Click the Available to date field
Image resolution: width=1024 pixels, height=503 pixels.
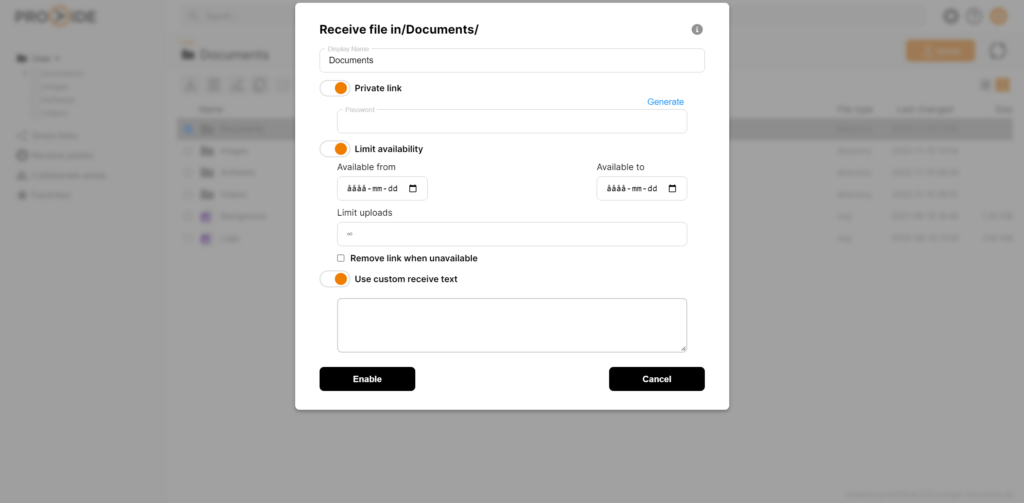click(632, 189)
